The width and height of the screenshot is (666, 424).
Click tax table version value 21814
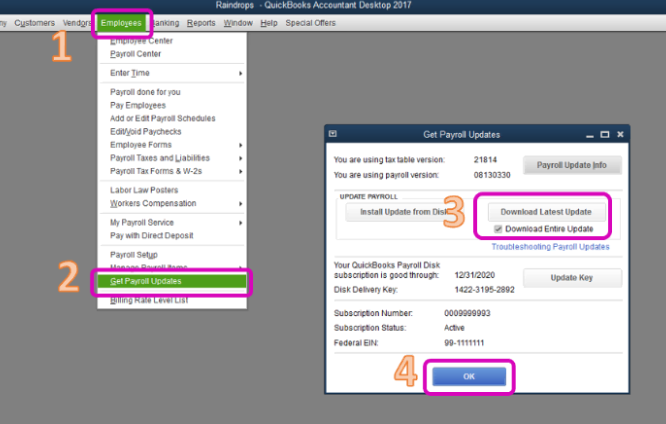coord(485,160)
